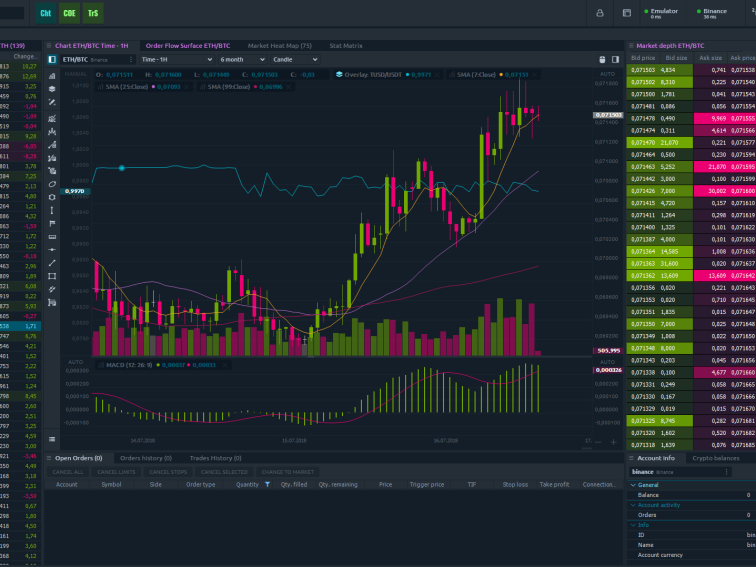Select the diagonal trend line tool
756x567 pixels.
tap(52, 263)
